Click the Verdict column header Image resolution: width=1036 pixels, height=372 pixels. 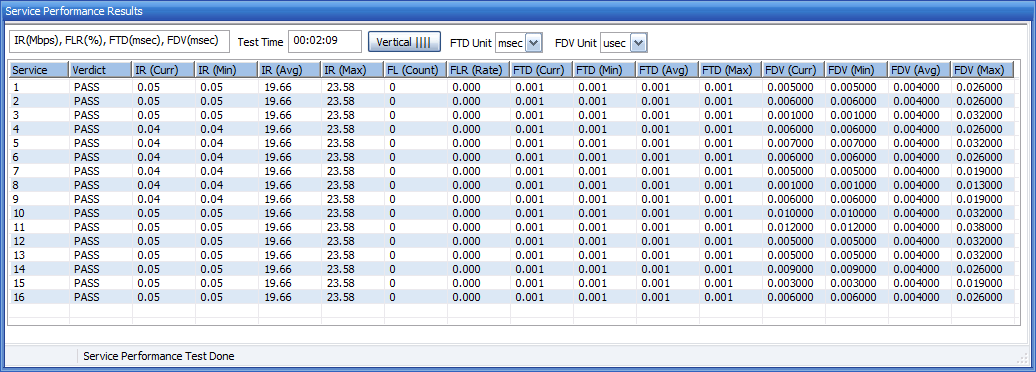pos(100,69)
